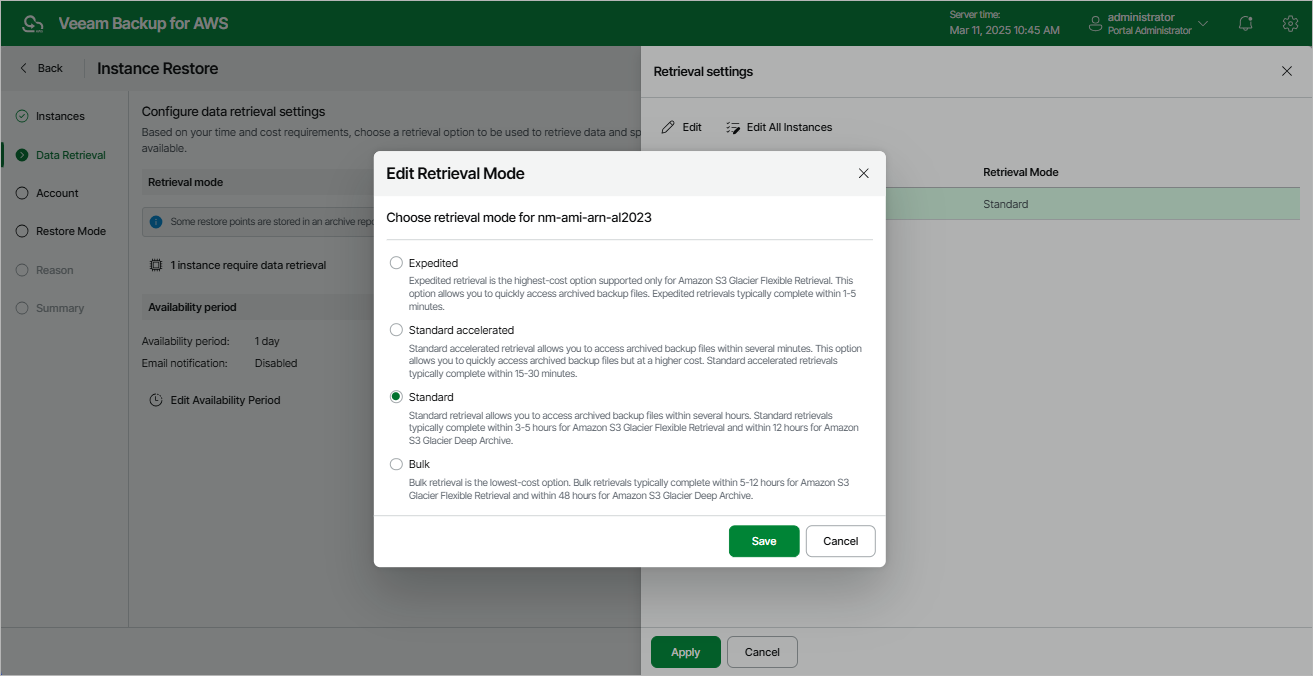Select the Standard radio button
Screen dimensions: 1313x676
coord(397,397)
